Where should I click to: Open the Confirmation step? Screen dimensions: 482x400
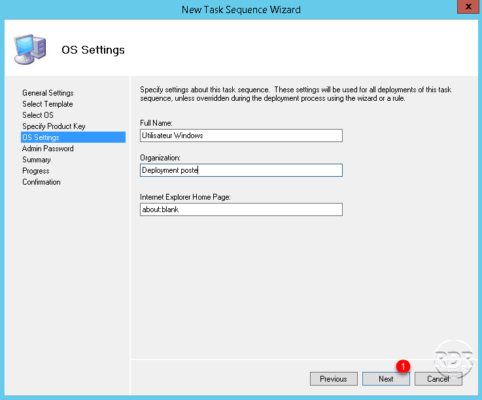click(x=41, y=182)
